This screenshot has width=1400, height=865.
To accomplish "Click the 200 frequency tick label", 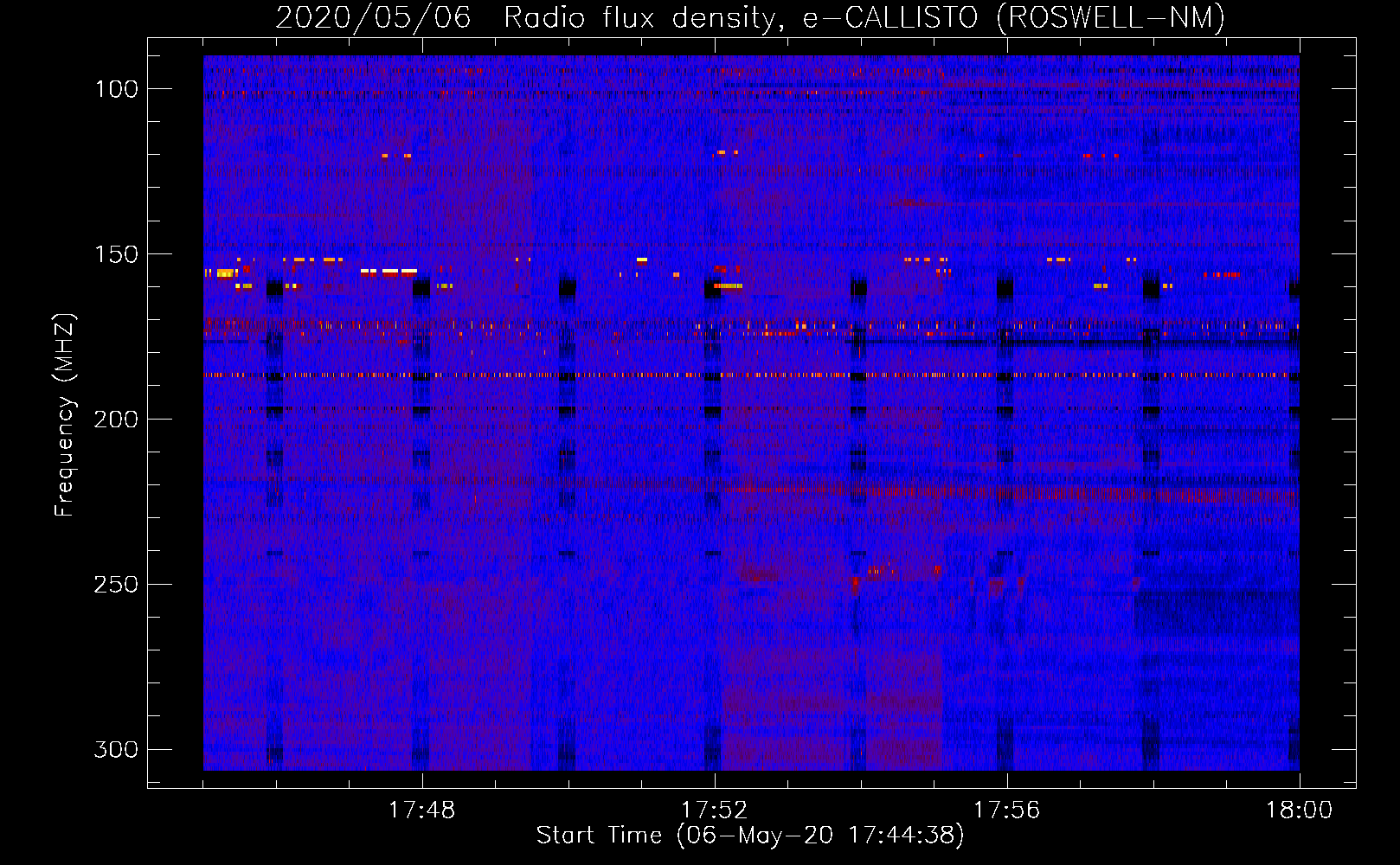I will click(x=116, y=420).
